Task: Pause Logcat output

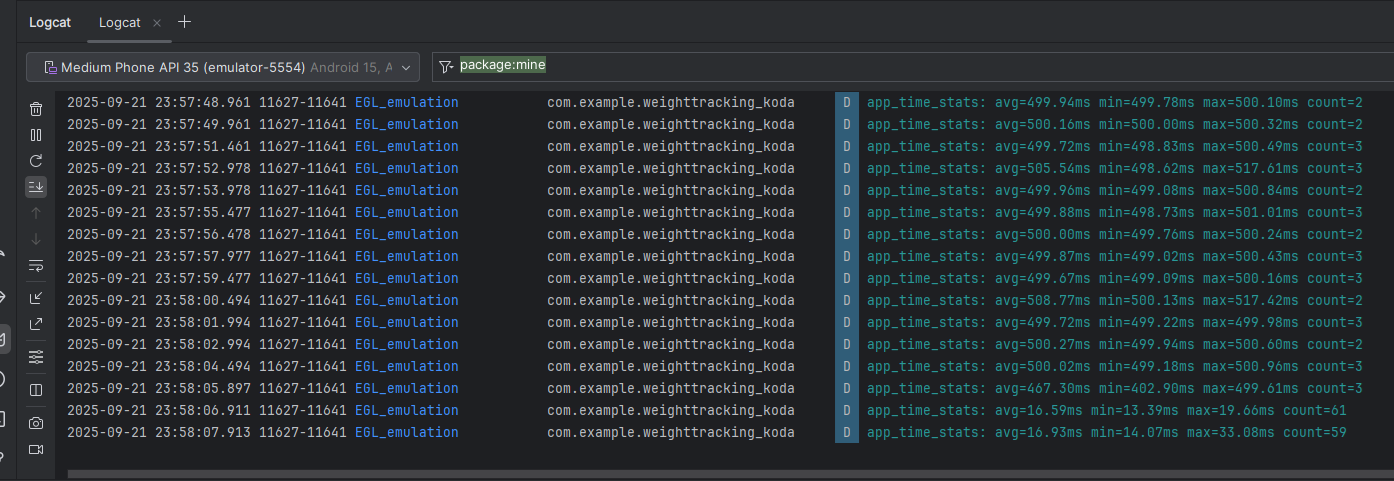Action: point(36,135)
